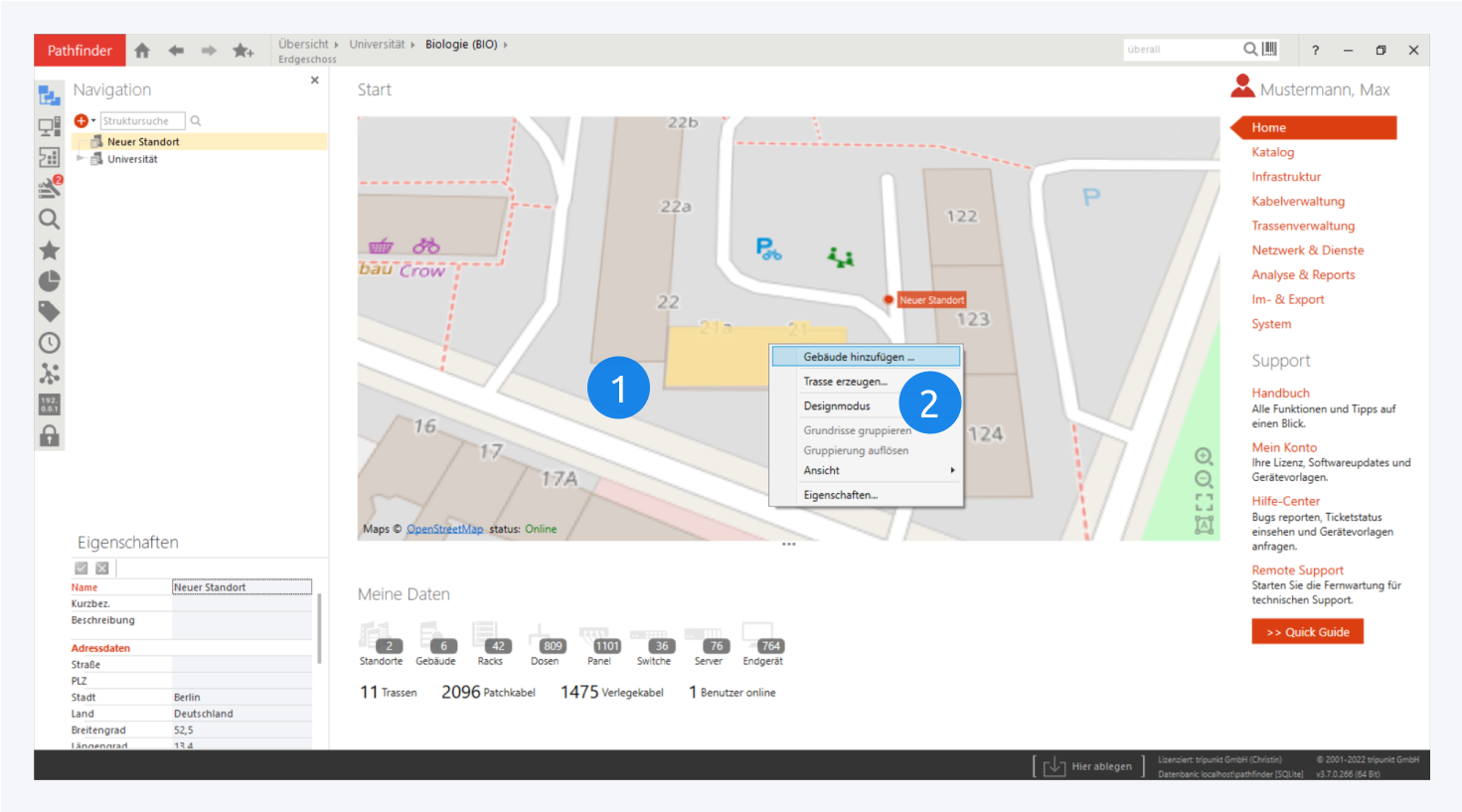The width and height of the screenshot is (1462, 812).
Task: Open the maintenance icon with red badge
Action: [49, 187]
